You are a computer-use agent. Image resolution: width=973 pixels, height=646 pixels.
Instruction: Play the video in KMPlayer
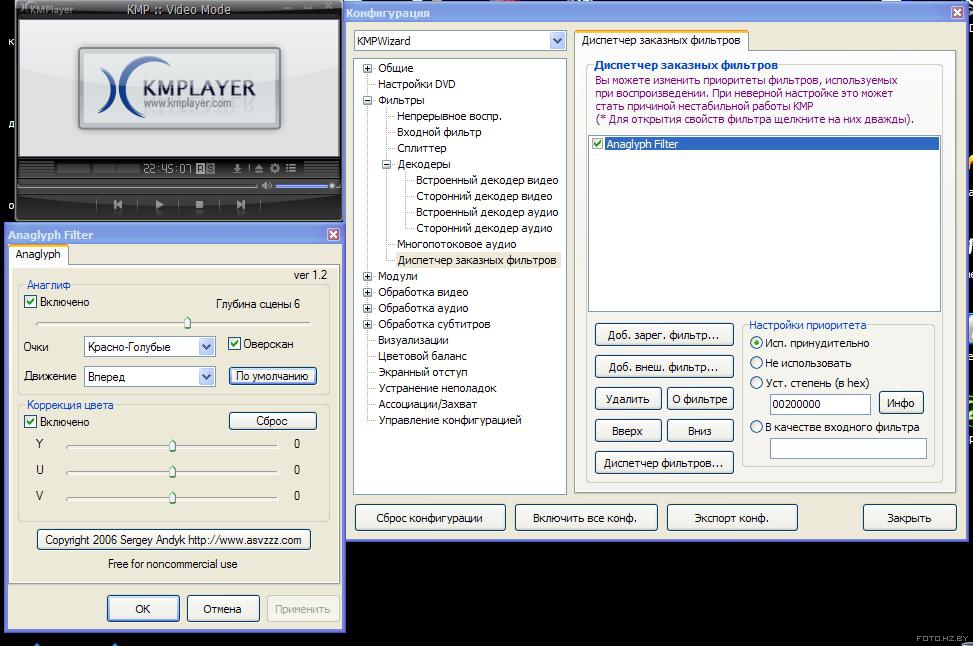point(159,204)
